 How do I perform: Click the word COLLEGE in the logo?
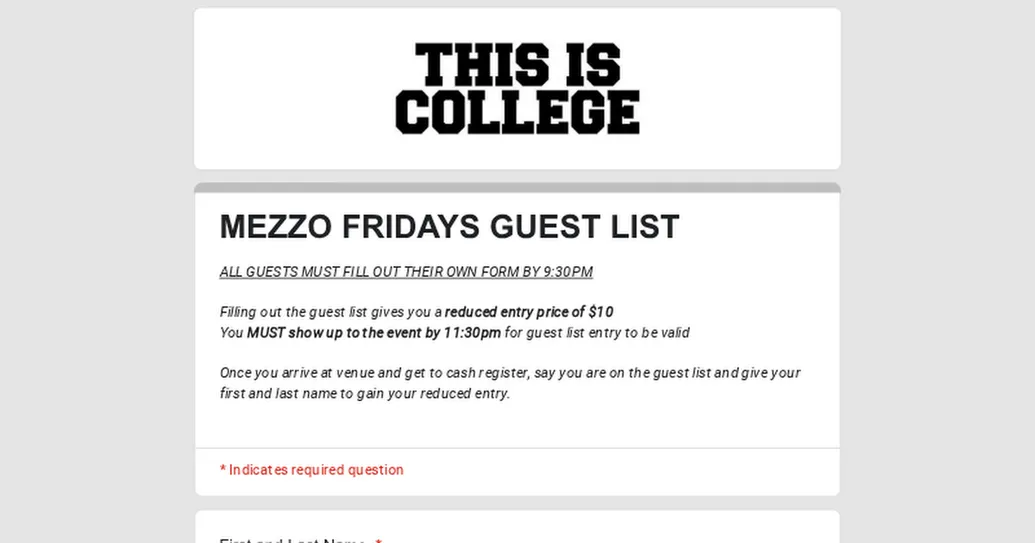point(517,112)
